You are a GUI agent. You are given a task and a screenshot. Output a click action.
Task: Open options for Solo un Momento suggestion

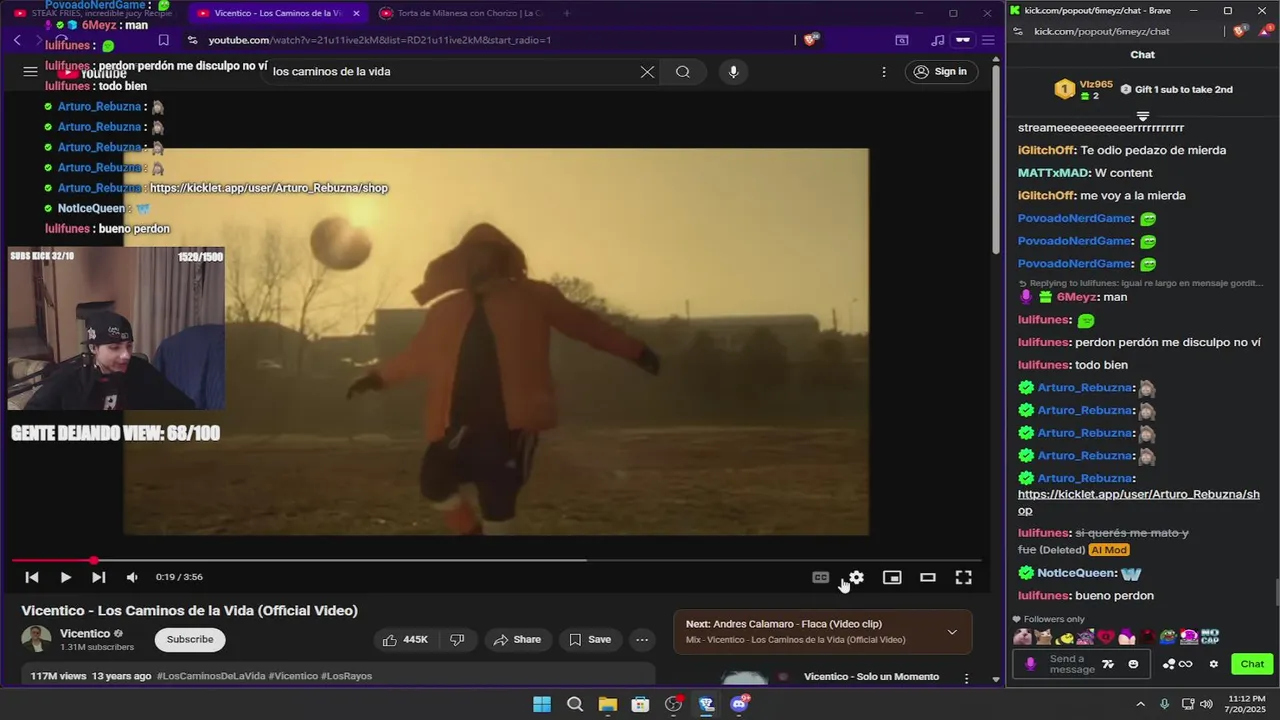966,678
